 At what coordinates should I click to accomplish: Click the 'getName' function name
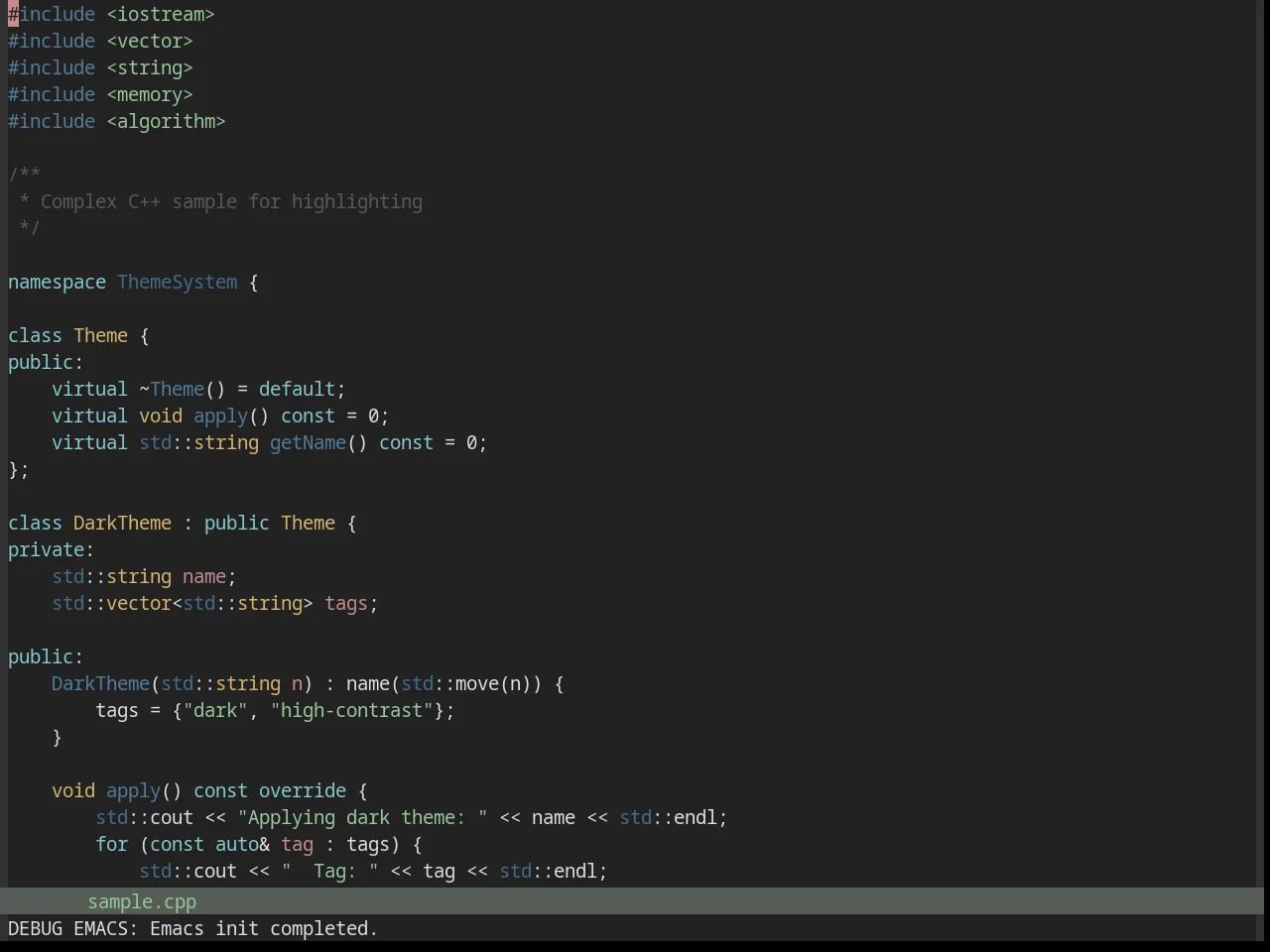[x=308, y=442]
